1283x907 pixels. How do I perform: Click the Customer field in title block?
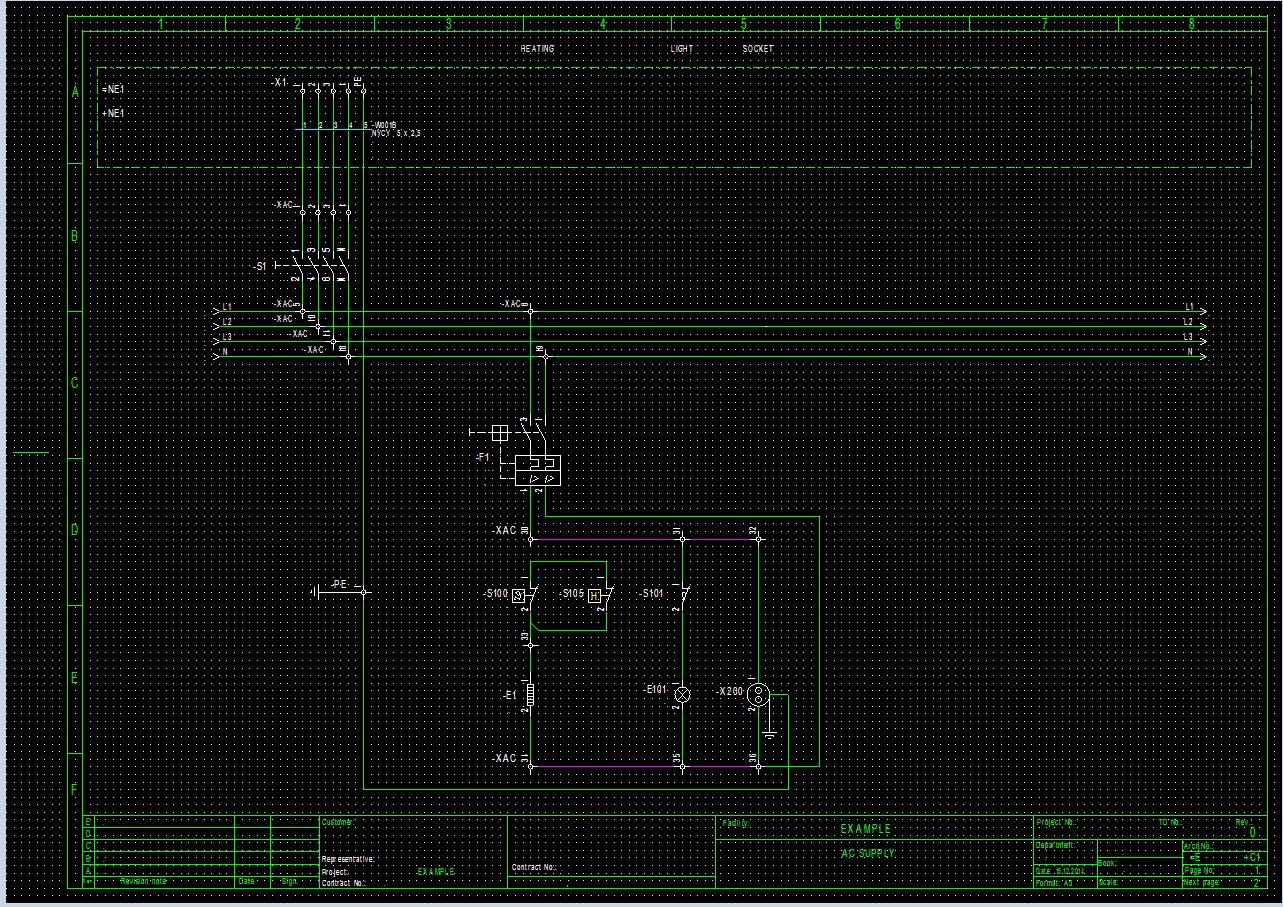coord(337,822)
